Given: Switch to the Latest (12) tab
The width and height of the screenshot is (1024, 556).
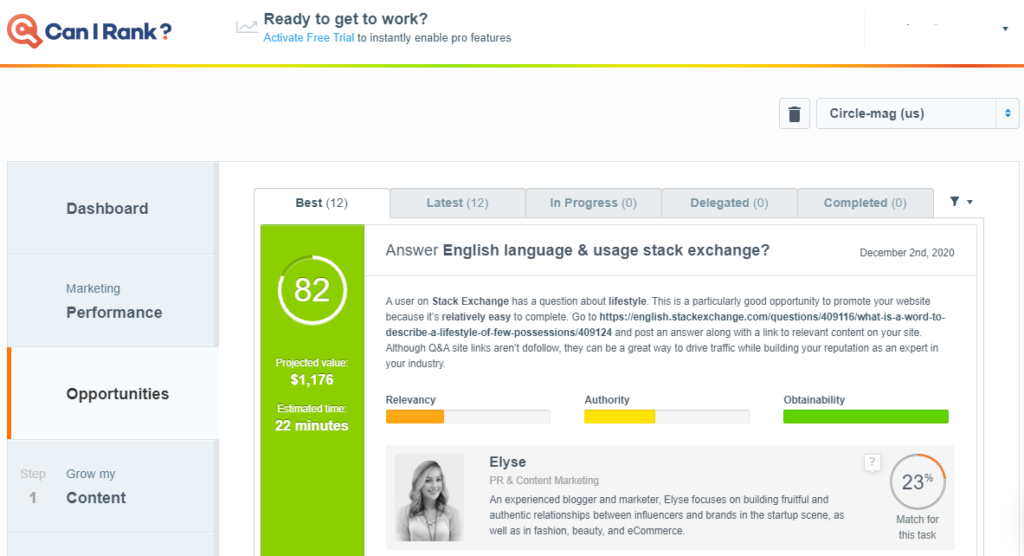Looking at the screenshot, I should 457,203.
